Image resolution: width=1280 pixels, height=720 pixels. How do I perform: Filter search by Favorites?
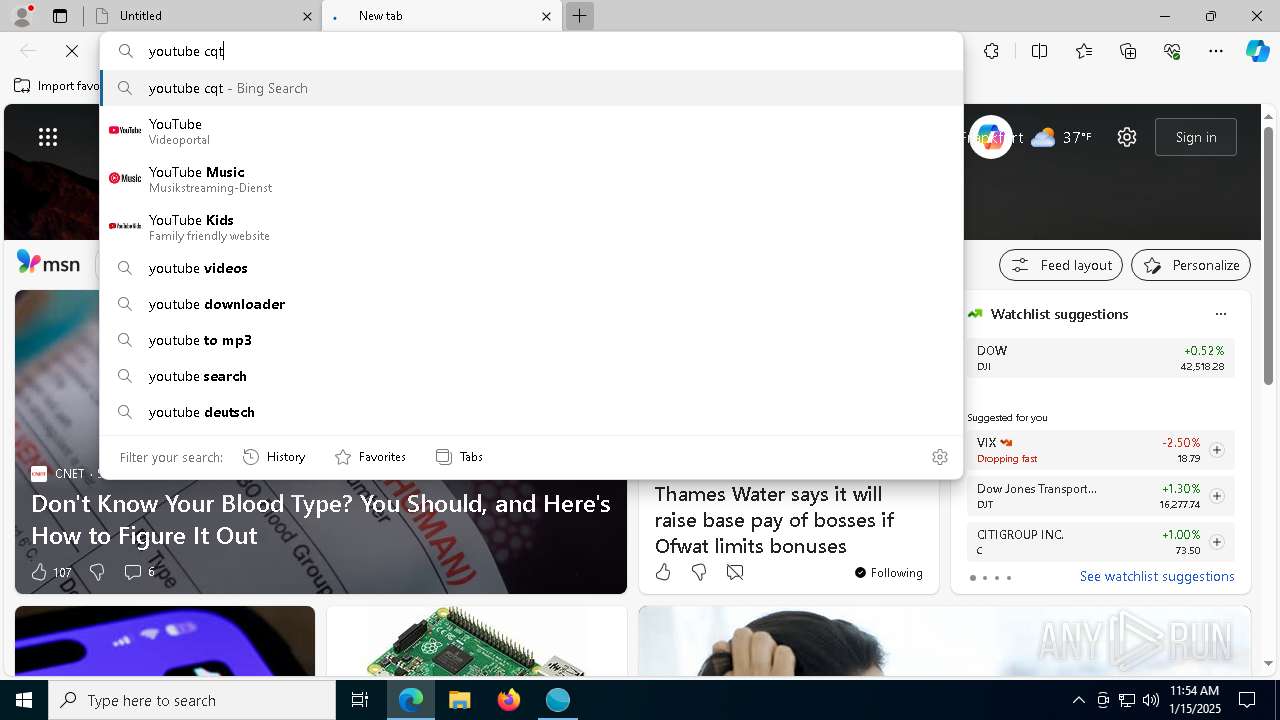click(x=370, y=457)
